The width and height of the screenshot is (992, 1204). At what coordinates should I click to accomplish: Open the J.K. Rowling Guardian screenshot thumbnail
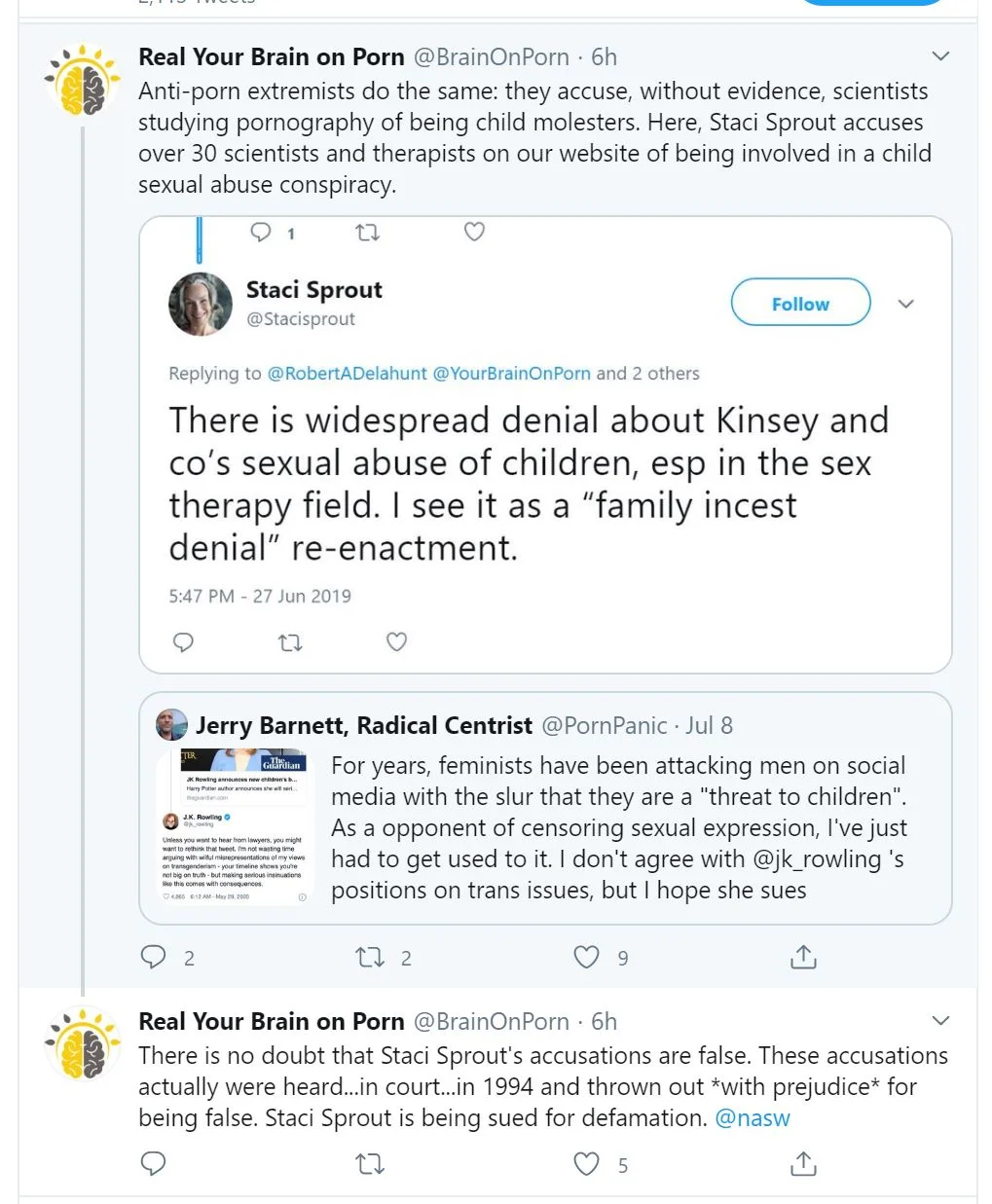click(234, 827)
